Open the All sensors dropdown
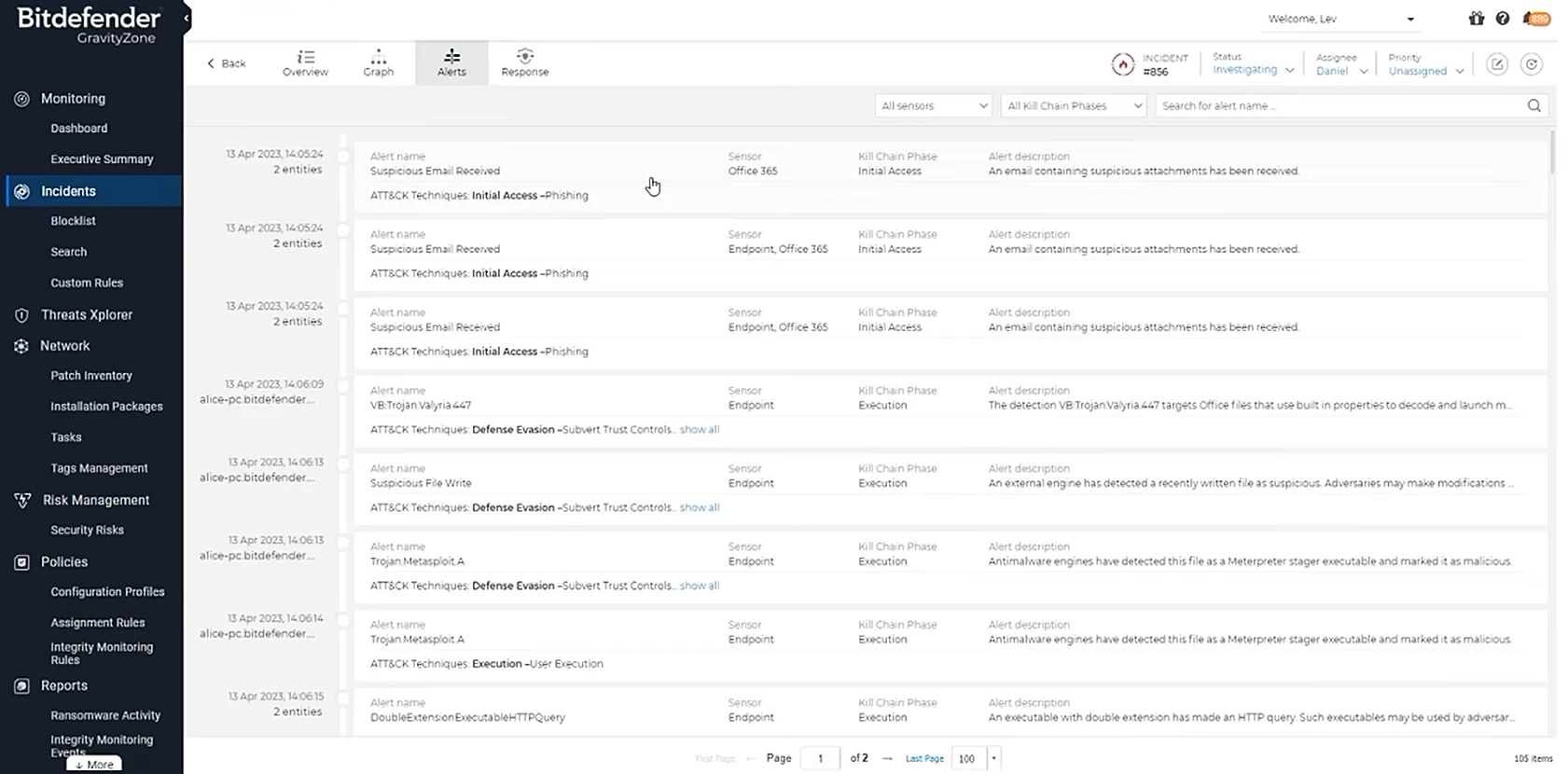 coord(934,105)
